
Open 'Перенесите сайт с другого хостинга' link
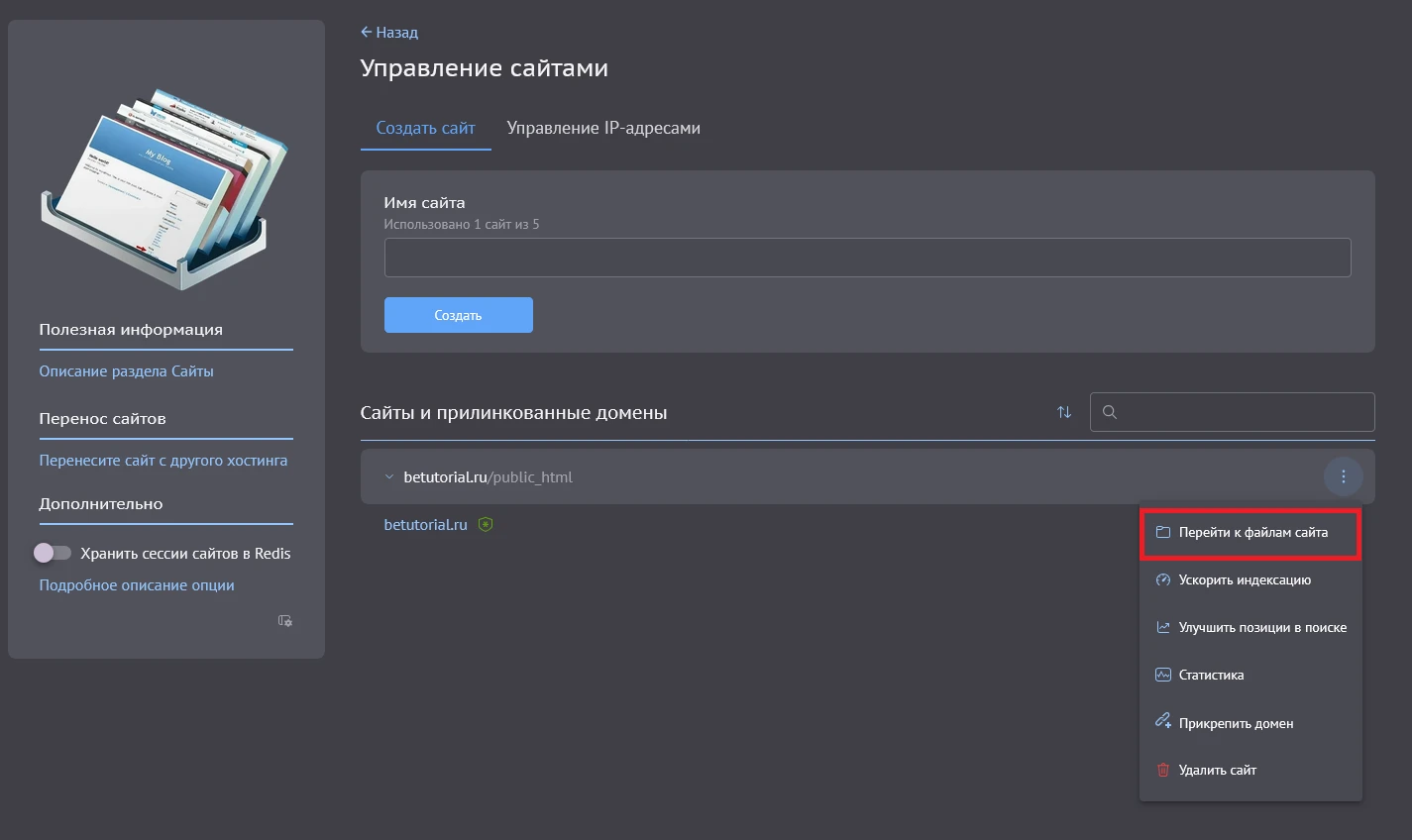coord(163,460)
